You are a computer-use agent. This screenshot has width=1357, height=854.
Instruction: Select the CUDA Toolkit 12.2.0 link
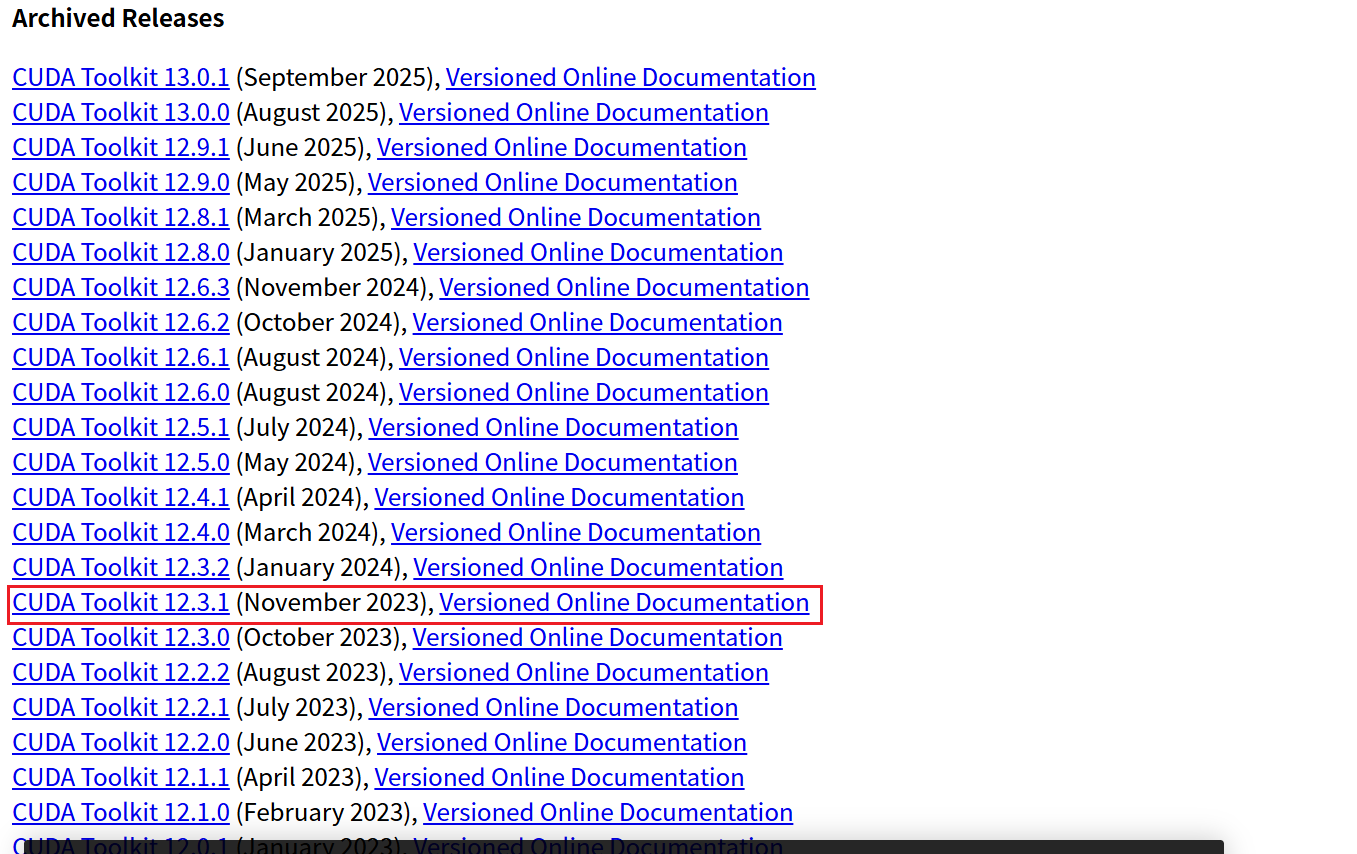121,742
